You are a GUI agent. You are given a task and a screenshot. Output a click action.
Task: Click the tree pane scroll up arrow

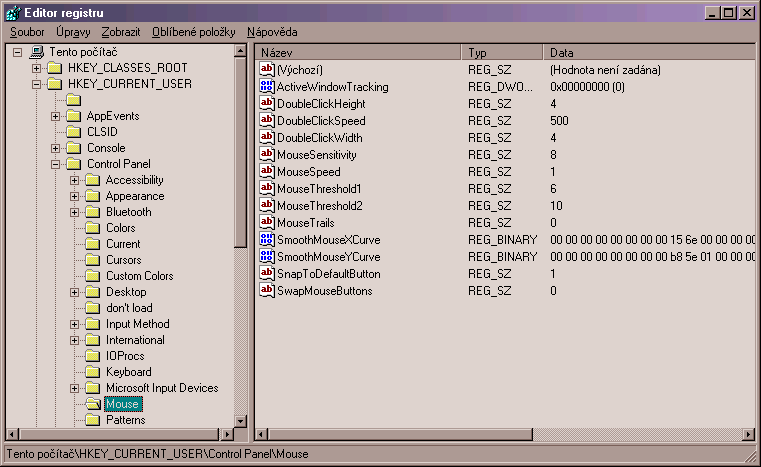point(240,51)
